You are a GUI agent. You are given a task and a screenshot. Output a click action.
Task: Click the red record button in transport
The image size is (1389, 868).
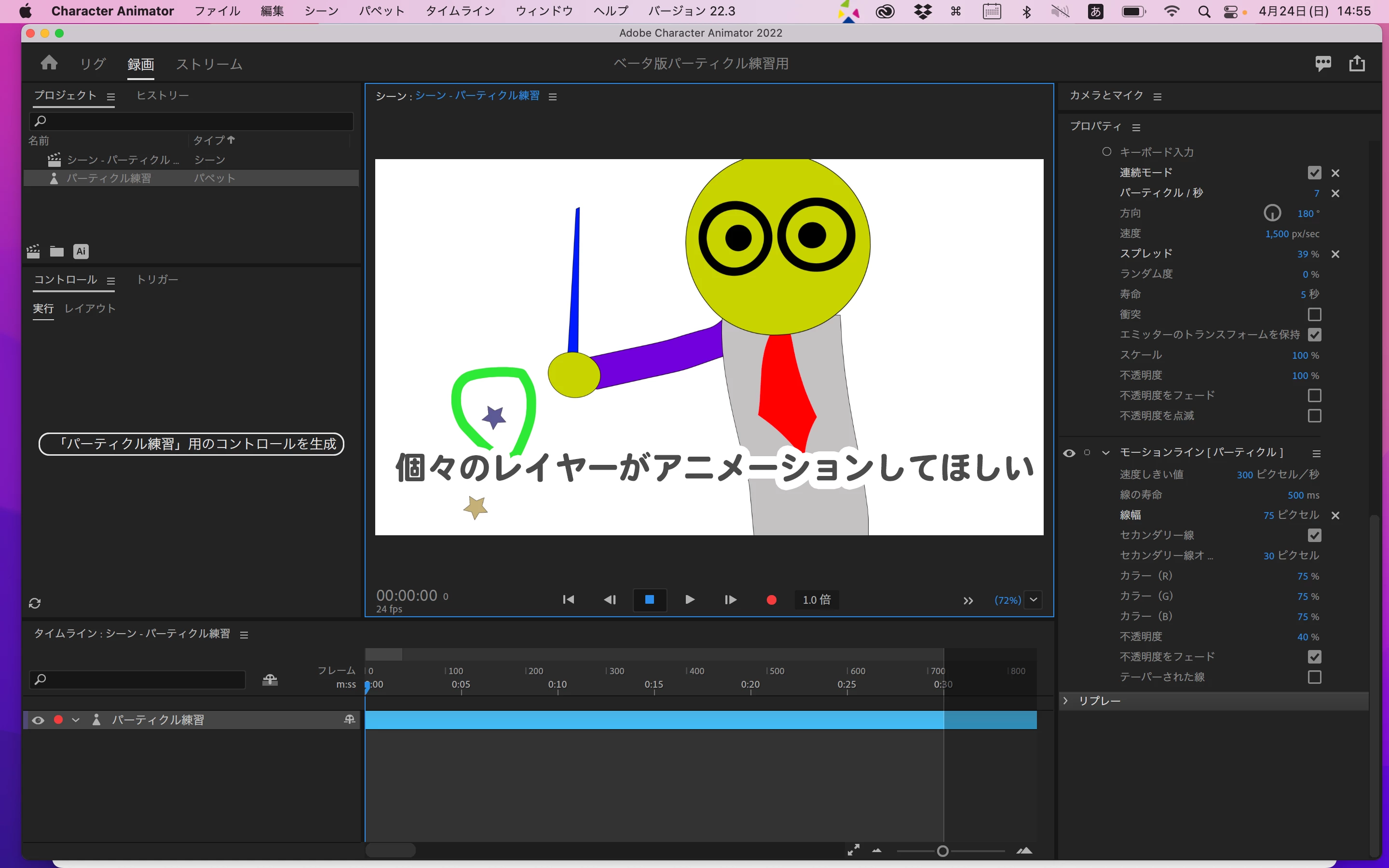point(771,600)
